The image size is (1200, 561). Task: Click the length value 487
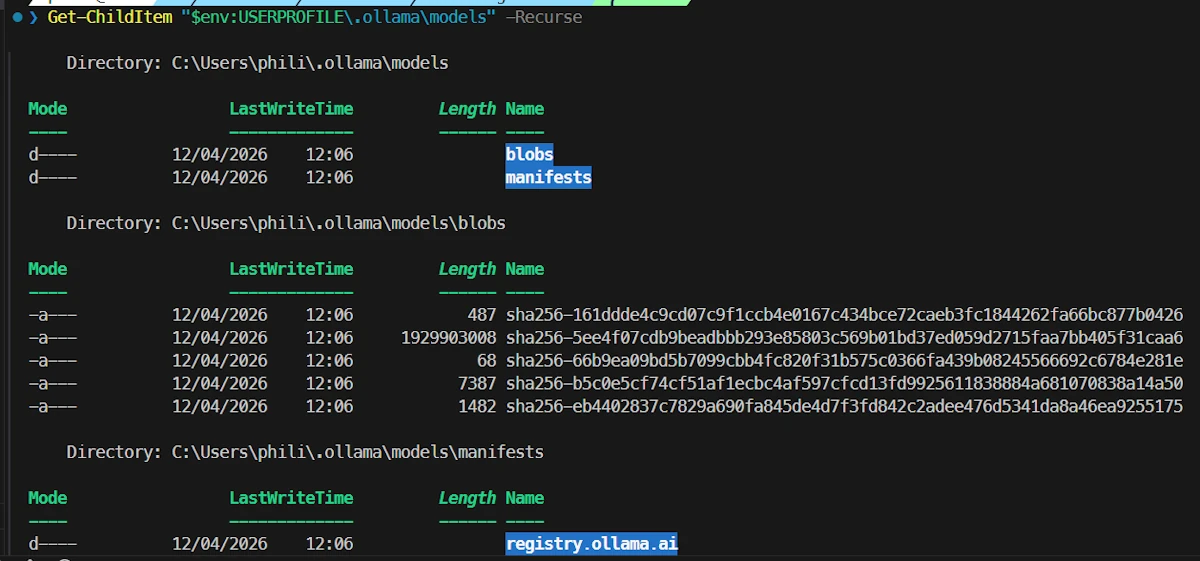pos(482,315)
